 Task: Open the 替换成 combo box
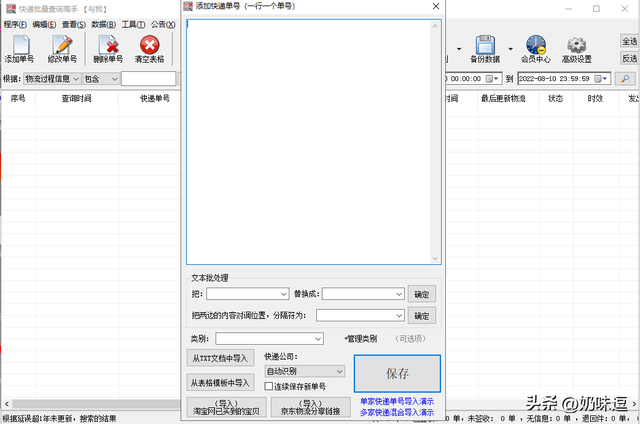pyautogui.click(x=363, y=294)
